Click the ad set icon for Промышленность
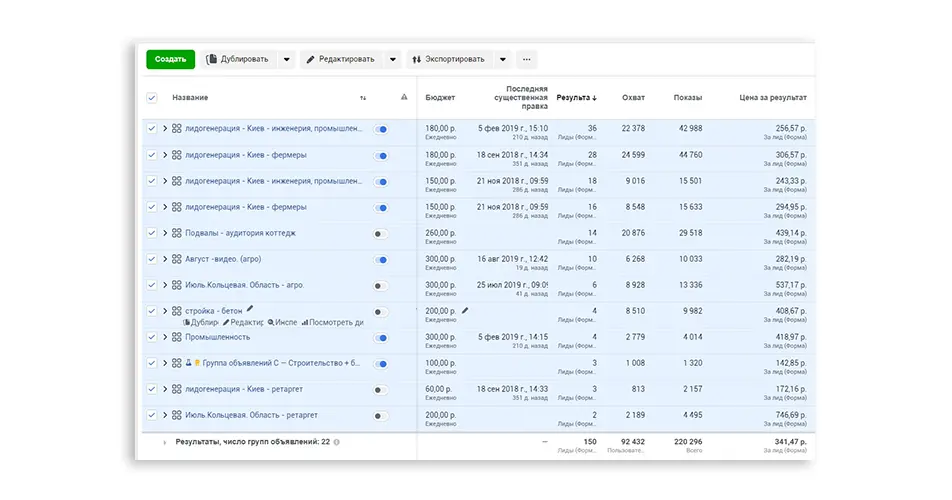952x500 pixels. (177, 337)
